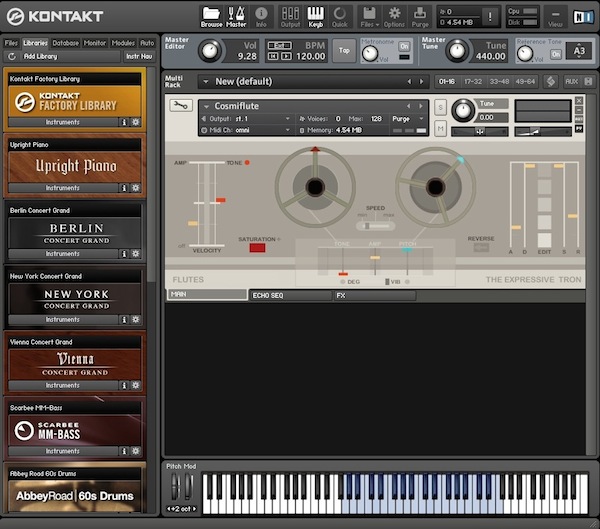Click the Info icon in toolbar
This screenshot has height=529, width=600.
click(x=261, y=16)
